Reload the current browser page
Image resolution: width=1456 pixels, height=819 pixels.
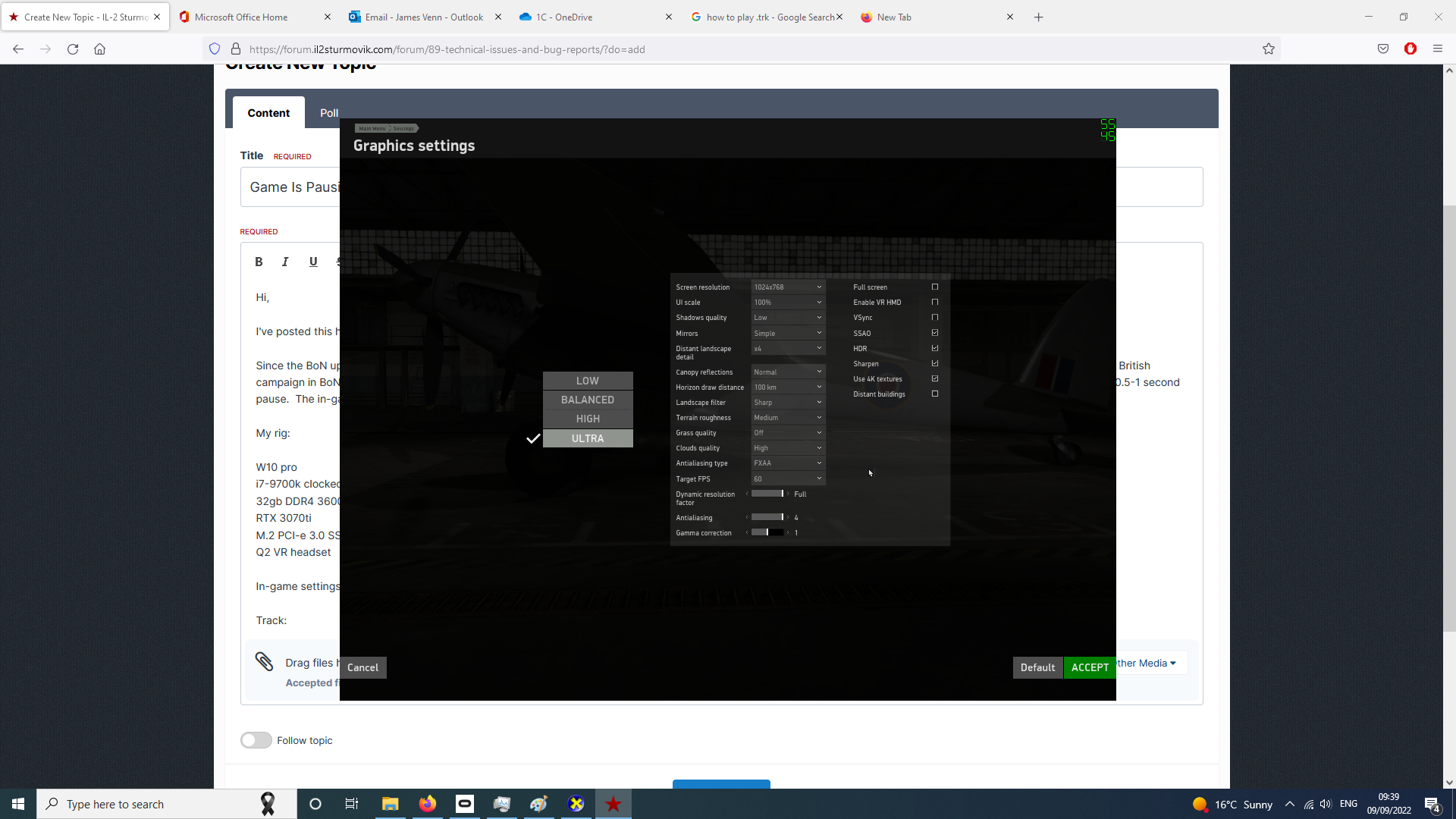[x=73, y=49]
